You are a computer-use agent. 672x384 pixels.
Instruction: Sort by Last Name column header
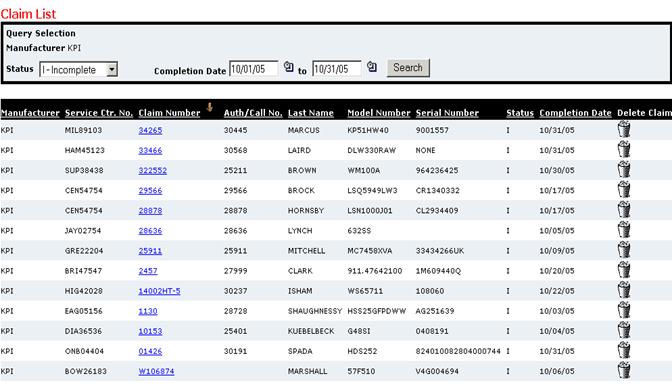click(x=311, y=113)
